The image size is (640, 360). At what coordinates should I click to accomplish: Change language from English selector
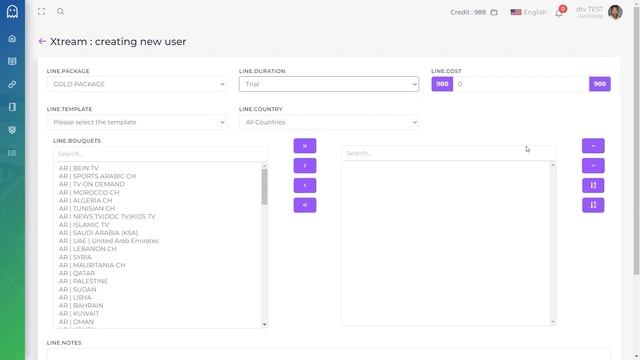pyautogui.click(x=529, y=12)
